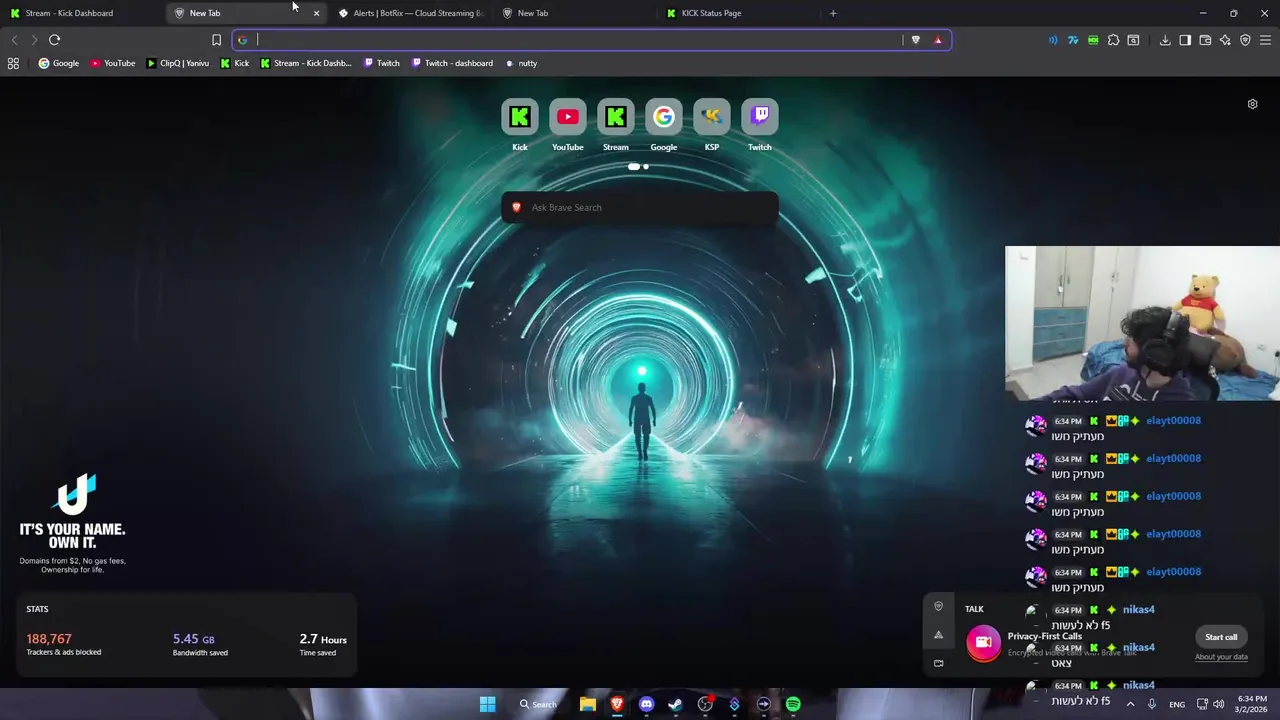
Task: Reload the current page
Action: 54,40
